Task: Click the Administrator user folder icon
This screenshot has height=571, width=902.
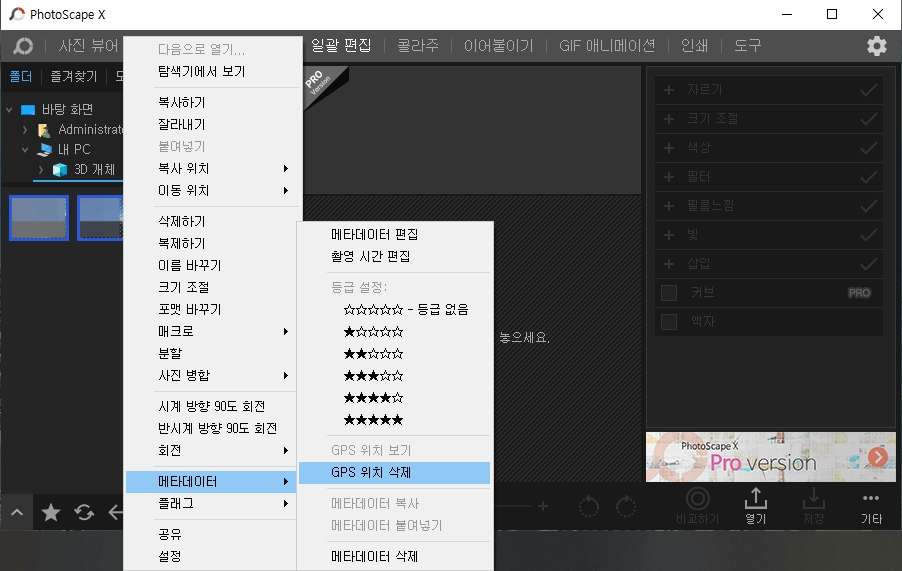Action: click(44, 130)
